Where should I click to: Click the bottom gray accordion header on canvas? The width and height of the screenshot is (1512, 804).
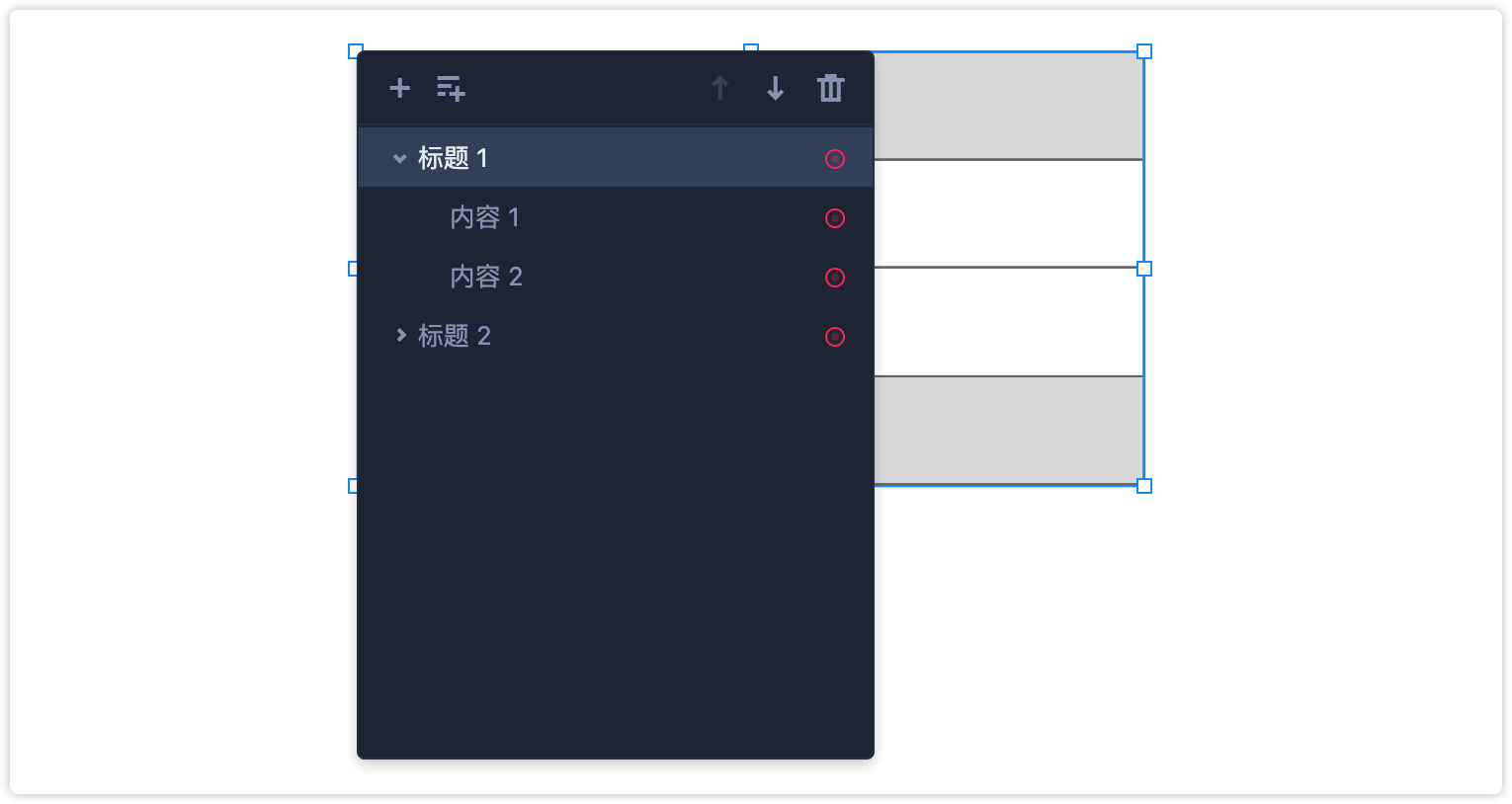(x=1008, y=431)
